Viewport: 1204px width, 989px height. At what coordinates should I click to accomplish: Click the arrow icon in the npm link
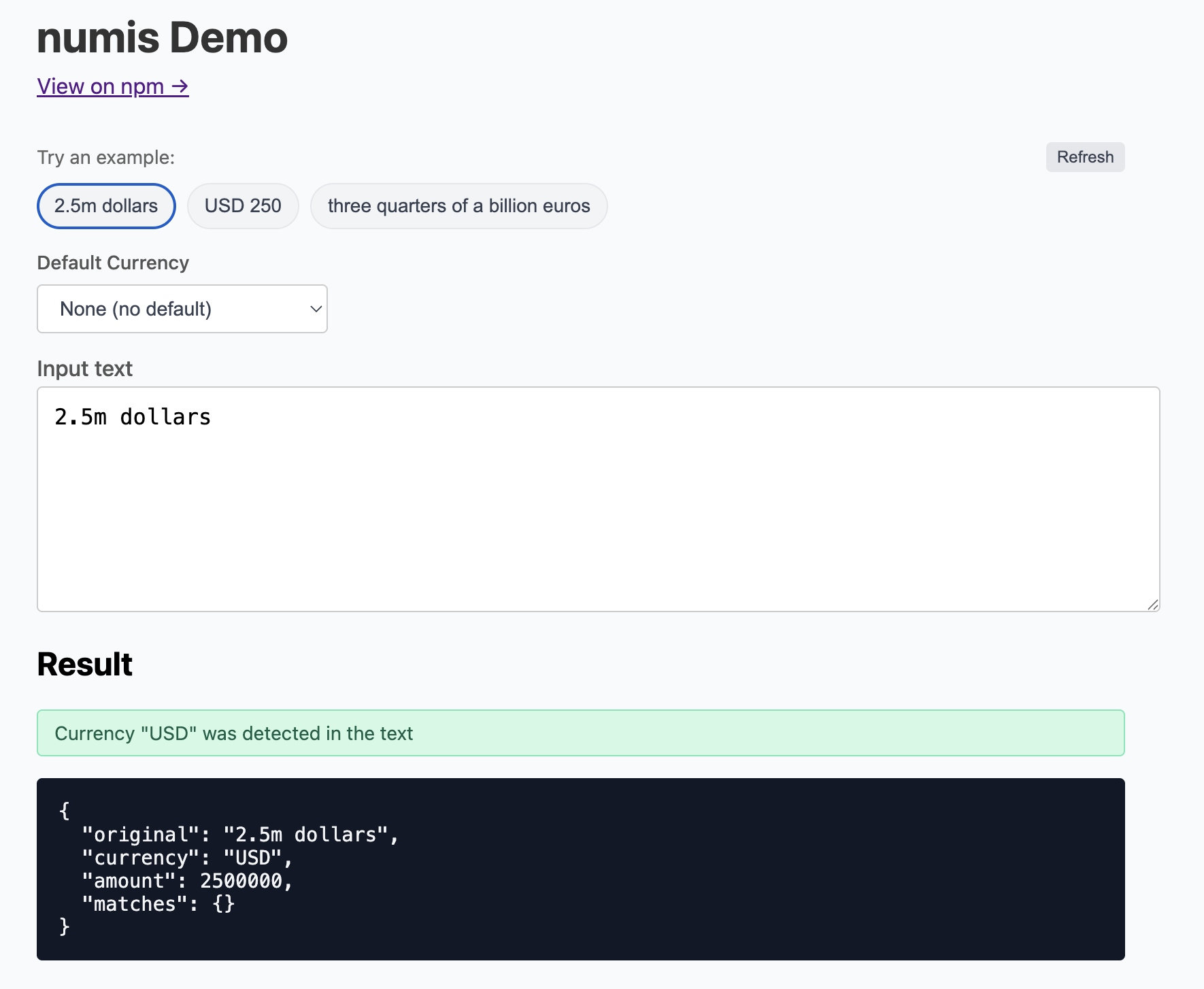tap(180, 86)
